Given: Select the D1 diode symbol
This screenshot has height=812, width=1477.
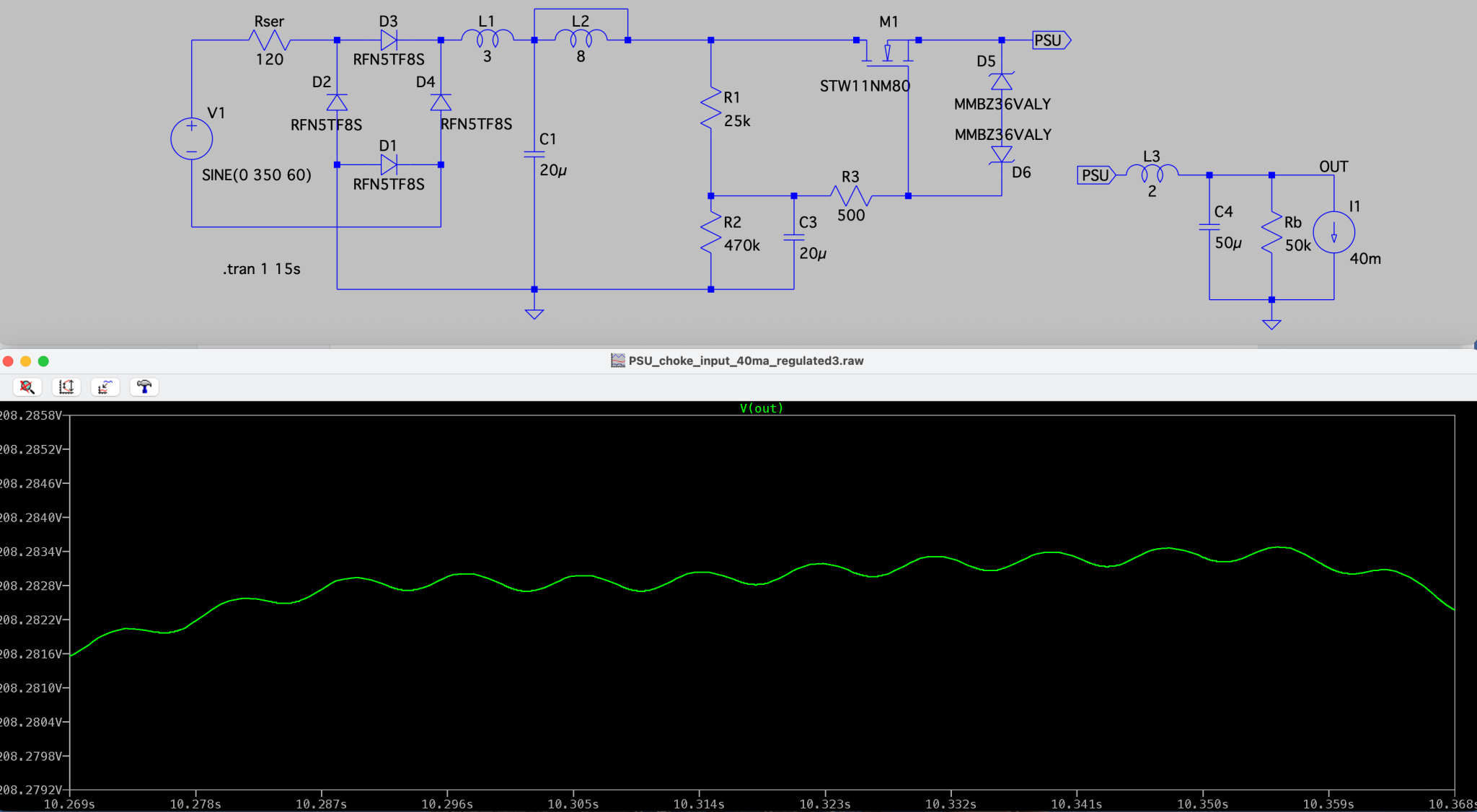Looking at the screenshot, I should [389, 165].
